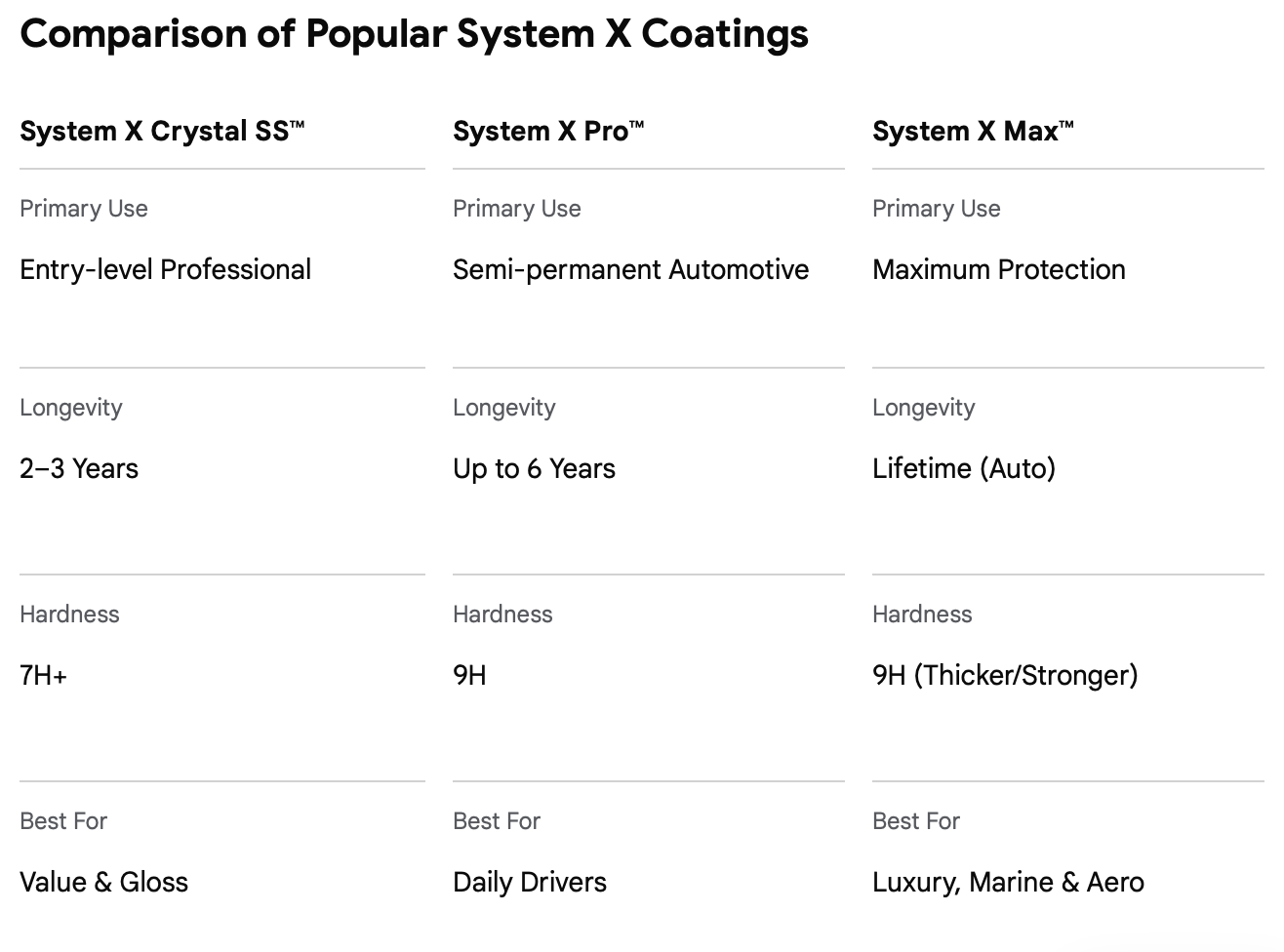Select the "Maximum Protection" value
The height and width of the screenshot is (952, 1284).
[998, 270]
